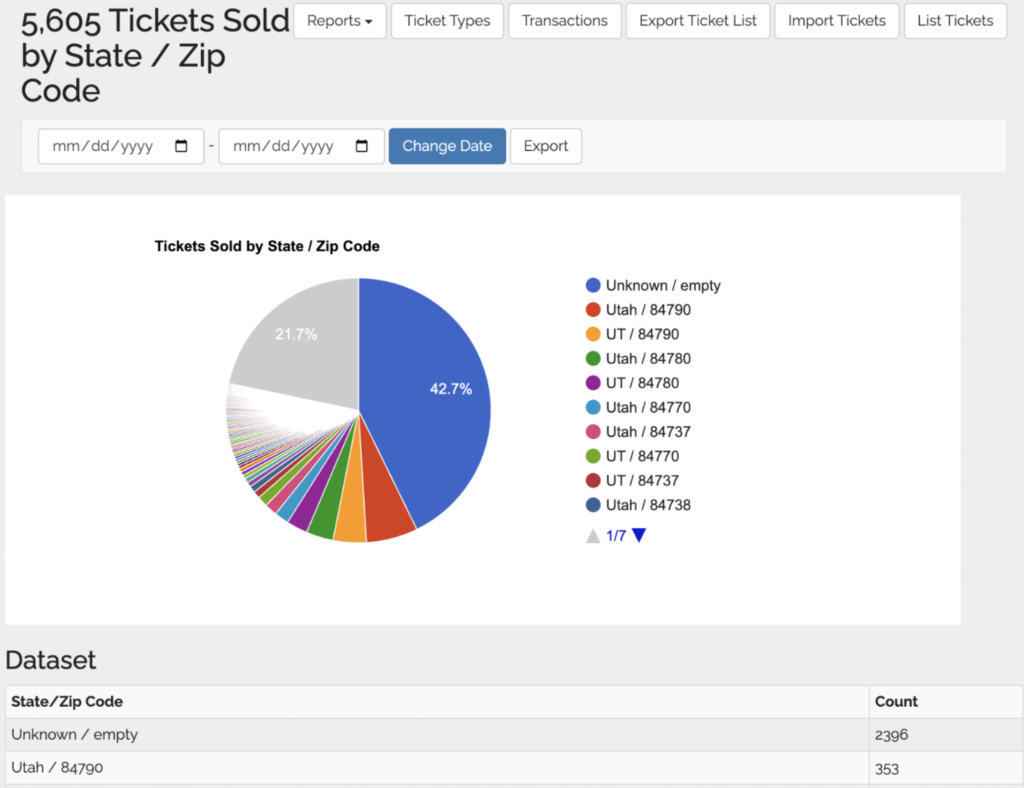Open the Ticket Types page
This screenshot has width=1024, height=788.
tap(447, 21)
